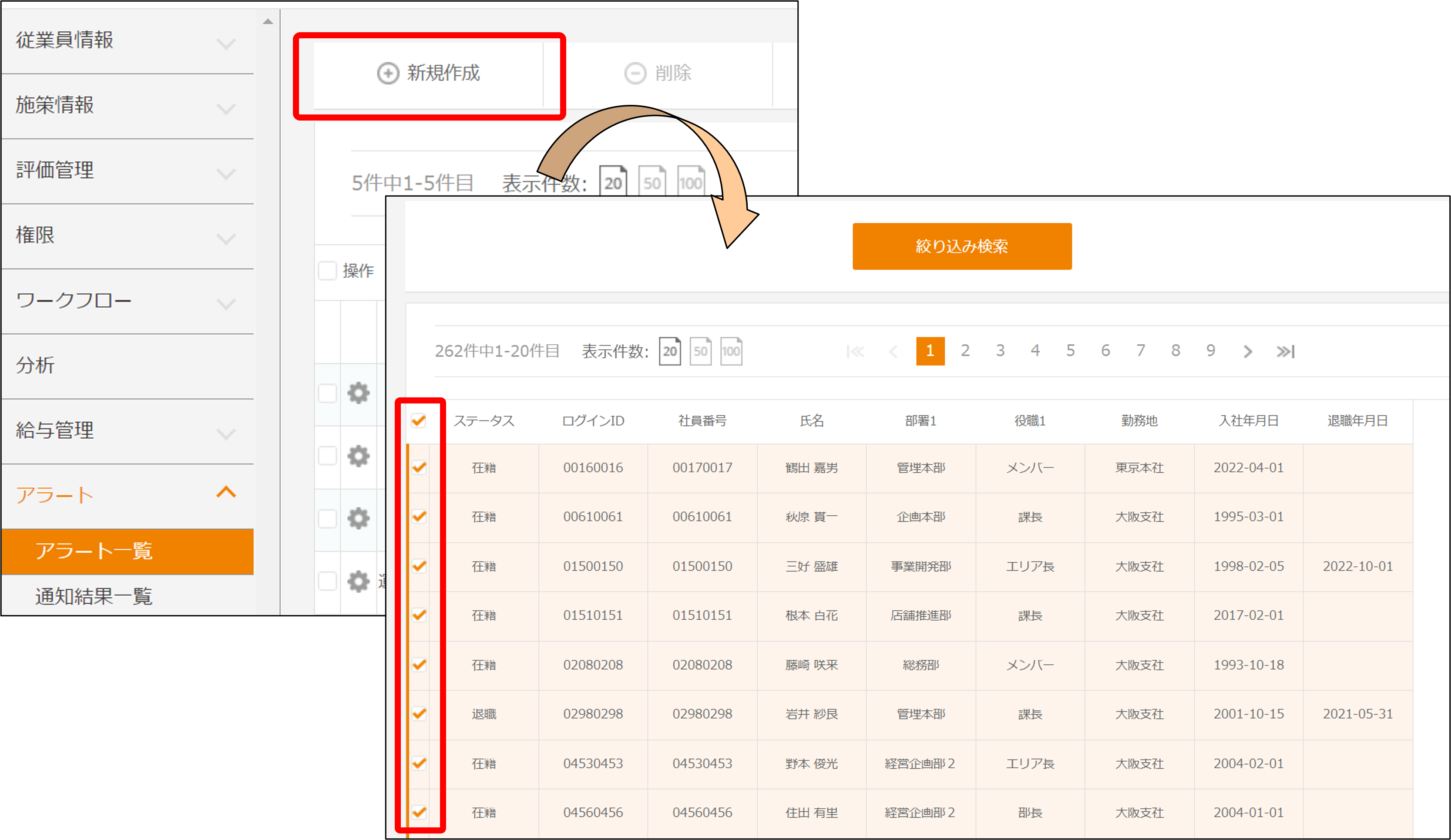Viewport: 1451px width, 840px height.
Task: Check the fourth alert row checkbox
Action: coord(328,581)
